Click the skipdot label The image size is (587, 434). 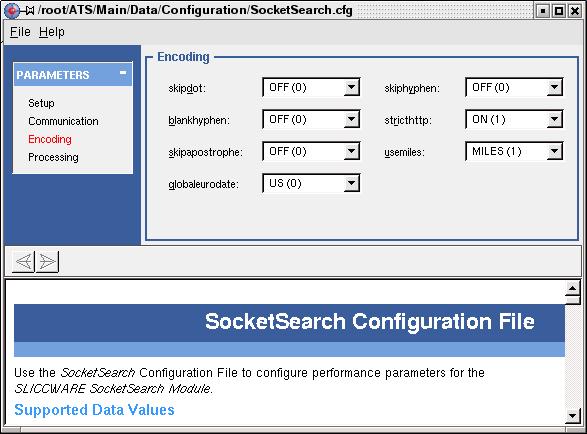pos(187,88)
